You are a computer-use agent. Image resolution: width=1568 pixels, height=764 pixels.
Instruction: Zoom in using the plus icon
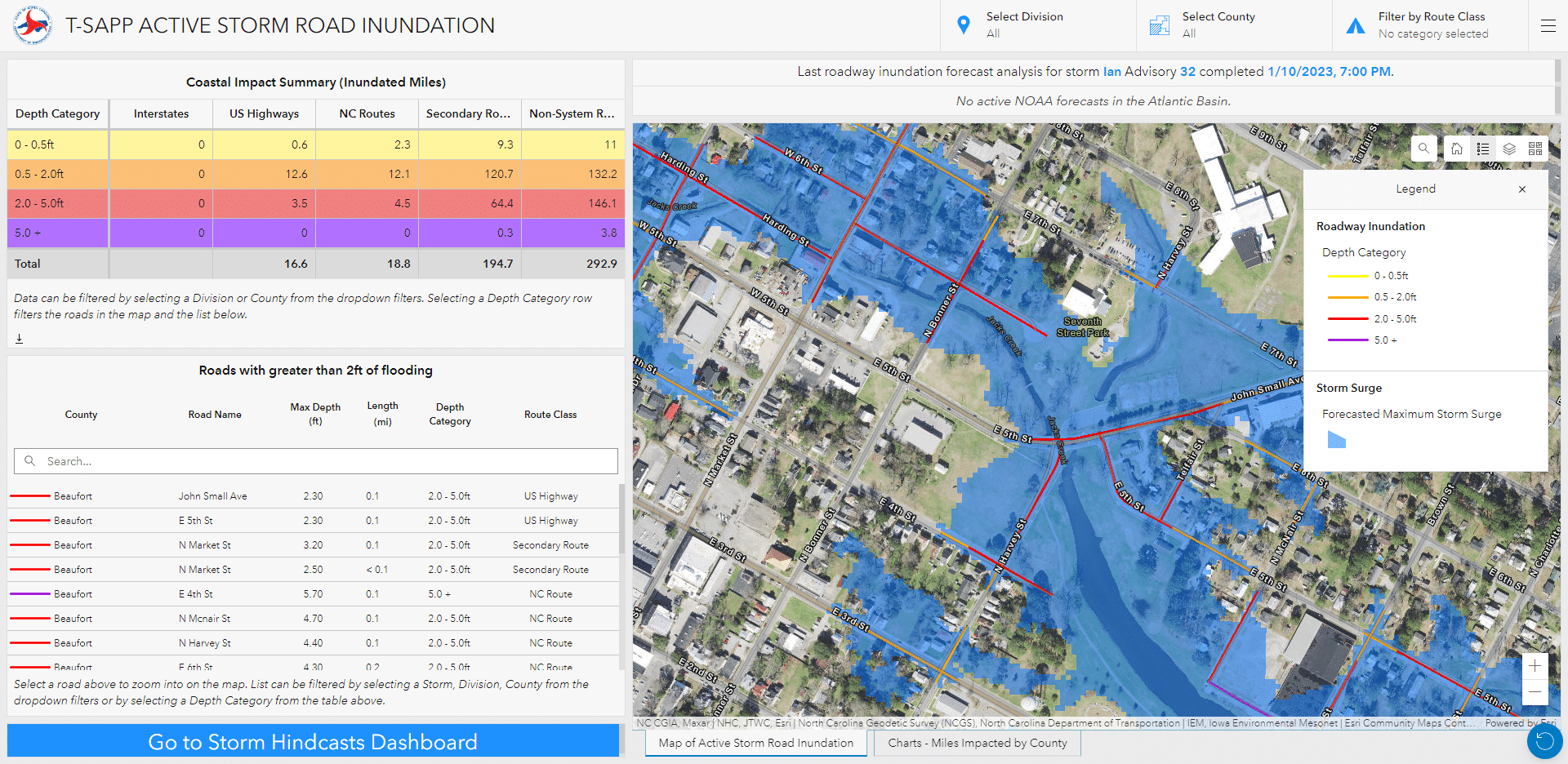click(x=1535, y=665)
